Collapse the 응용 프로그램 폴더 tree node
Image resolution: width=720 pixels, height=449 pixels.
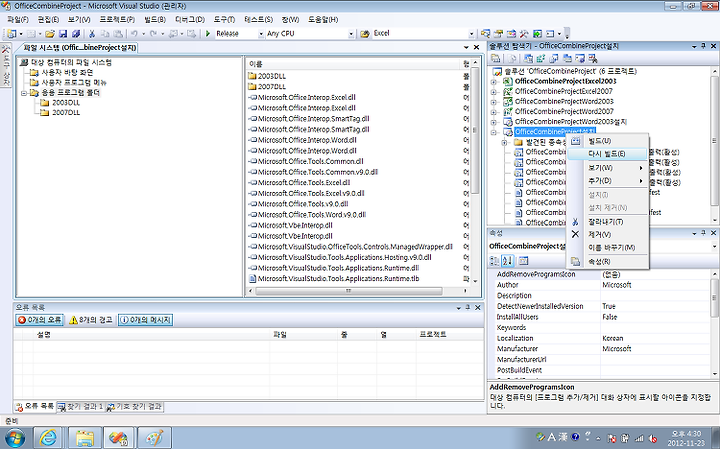pyautogui.click(x=24, y=93)
